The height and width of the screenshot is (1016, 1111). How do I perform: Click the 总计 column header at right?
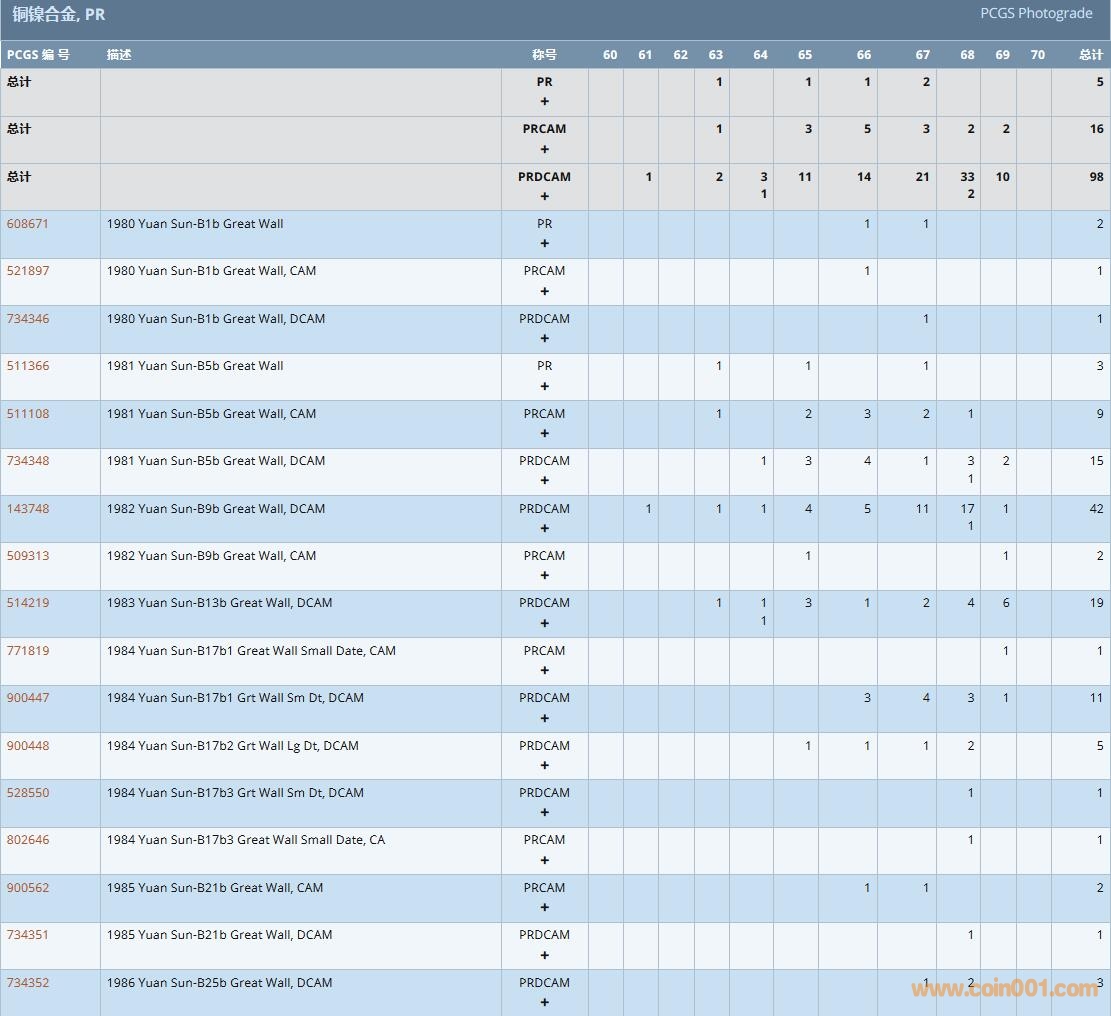[x=1090, y=55]
